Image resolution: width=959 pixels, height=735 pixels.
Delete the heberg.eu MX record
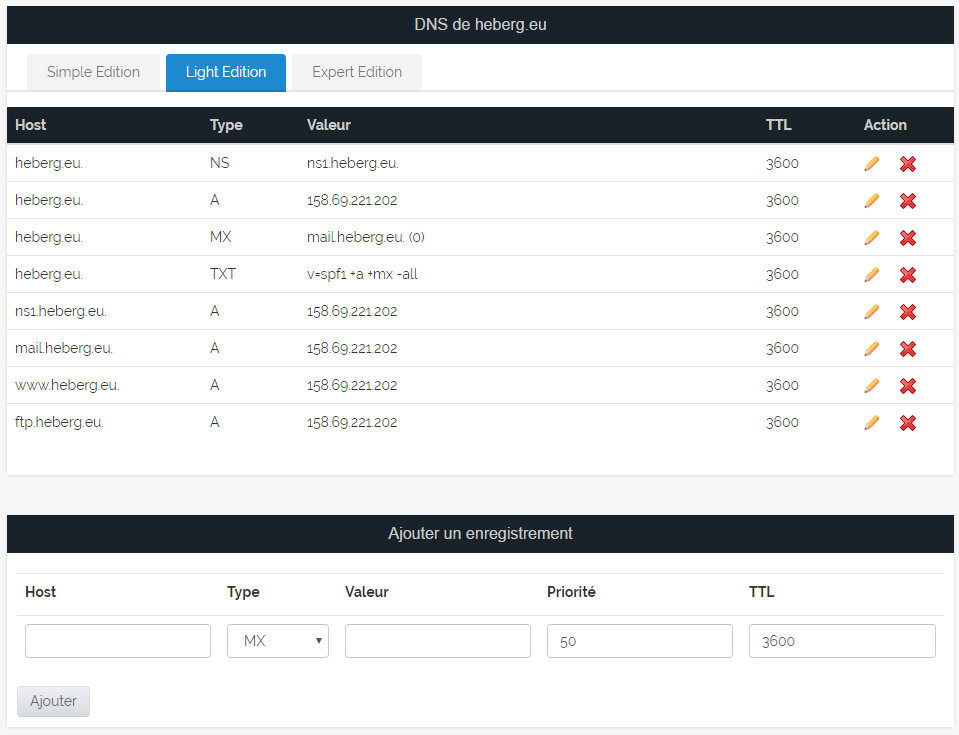(x=908, y=238)
